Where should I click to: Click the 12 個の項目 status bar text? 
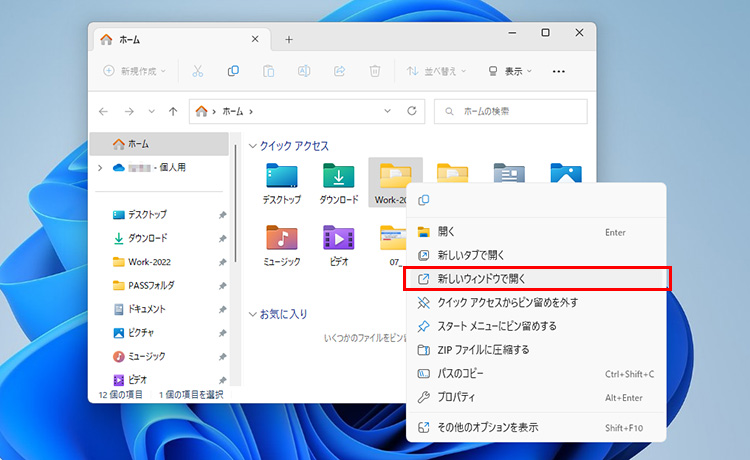coord(121,394)
